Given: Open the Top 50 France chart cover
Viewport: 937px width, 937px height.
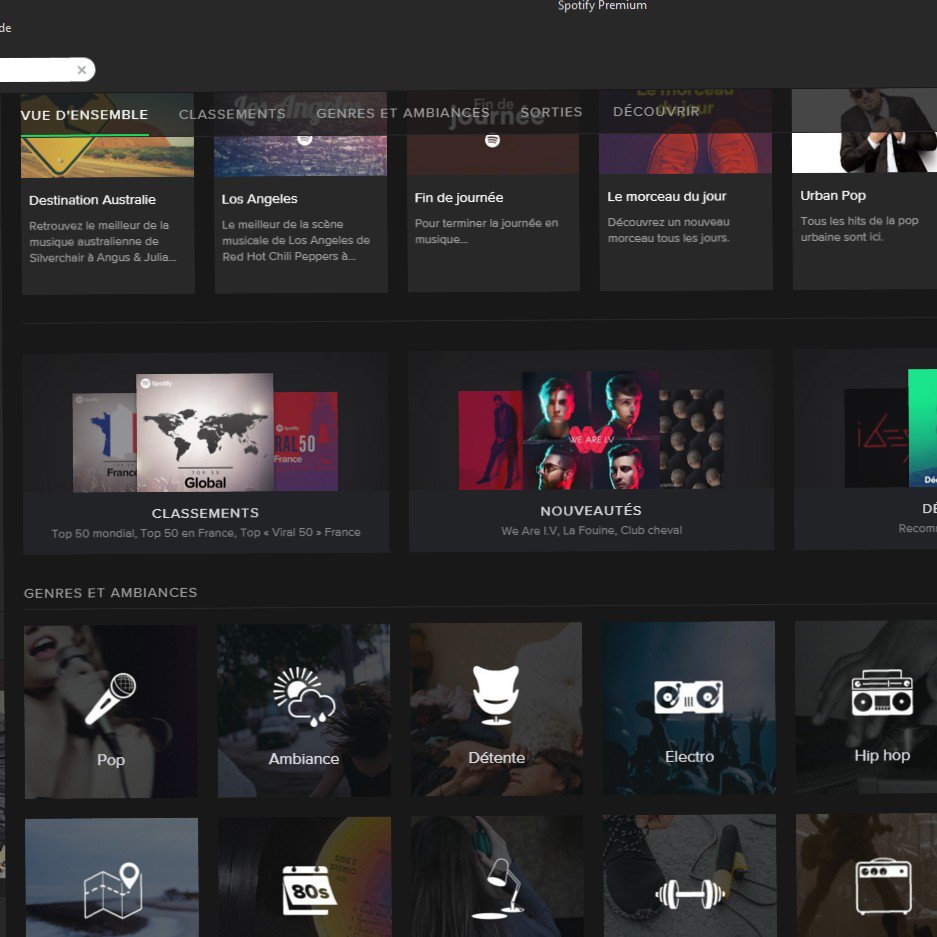Looking at the screenshot, I should point(105,443).
